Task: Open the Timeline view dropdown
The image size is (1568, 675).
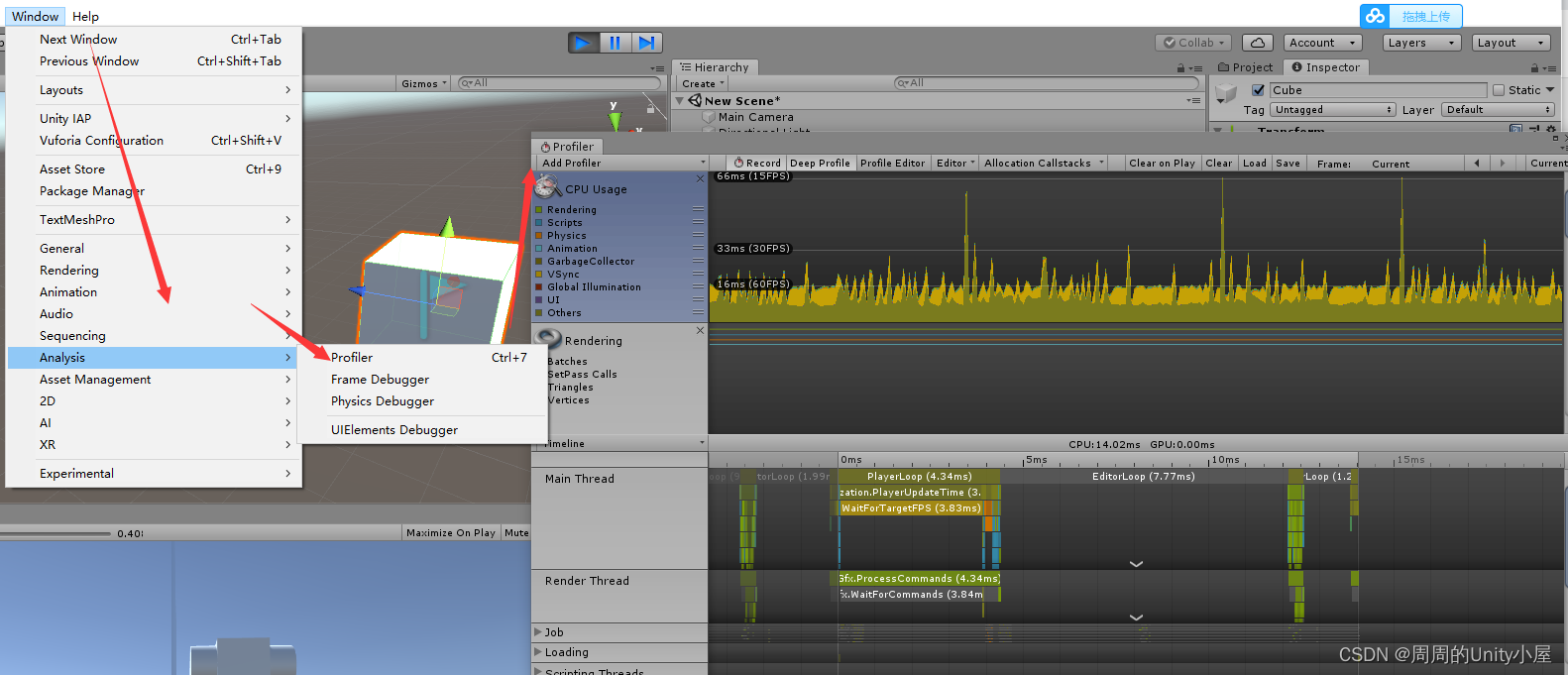Action: pos(621,443)
